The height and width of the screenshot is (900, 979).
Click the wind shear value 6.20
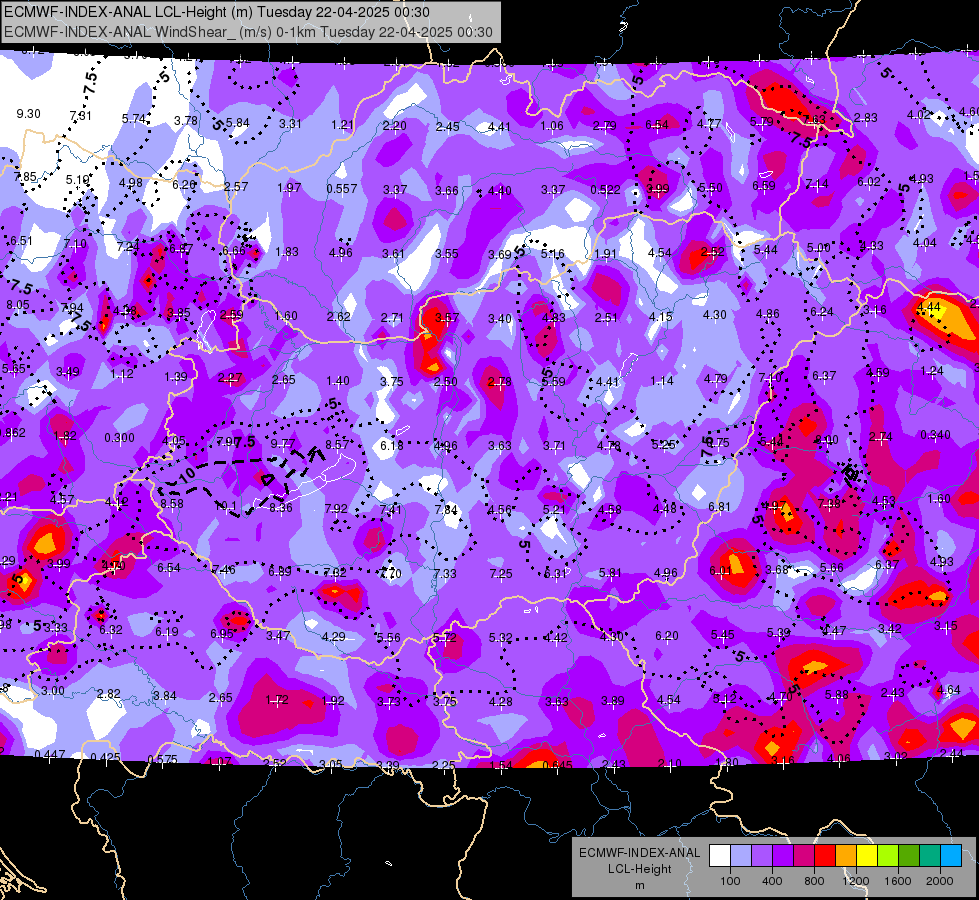[667, 636]
